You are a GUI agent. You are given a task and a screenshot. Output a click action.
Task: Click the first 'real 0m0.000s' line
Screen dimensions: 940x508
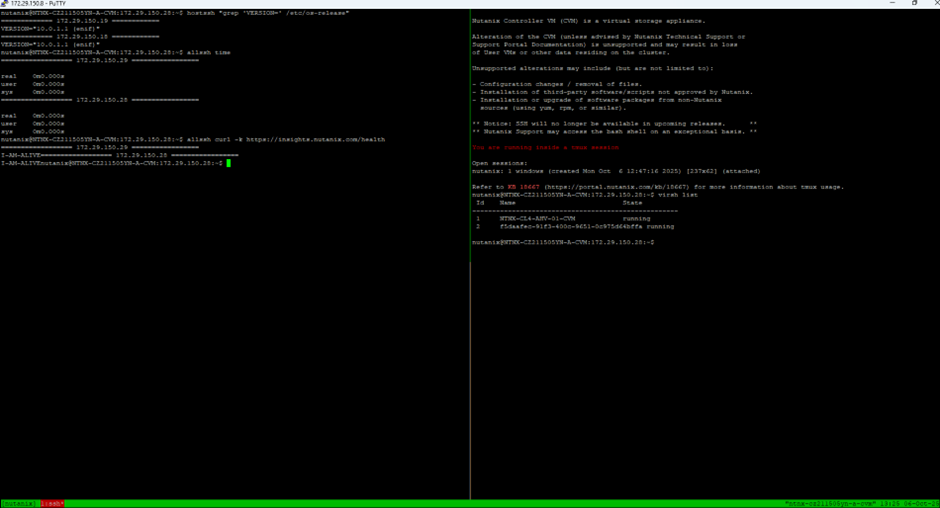click(x=32, y=76)
